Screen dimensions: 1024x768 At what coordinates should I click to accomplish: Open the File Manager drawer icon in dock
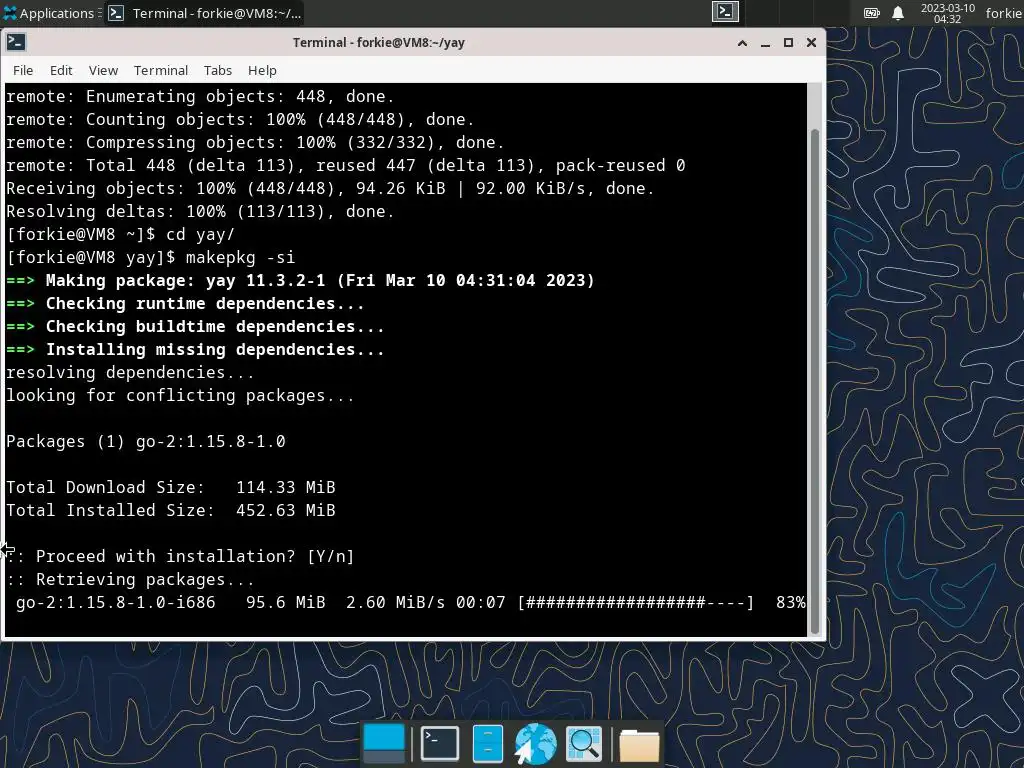point(487,743)
